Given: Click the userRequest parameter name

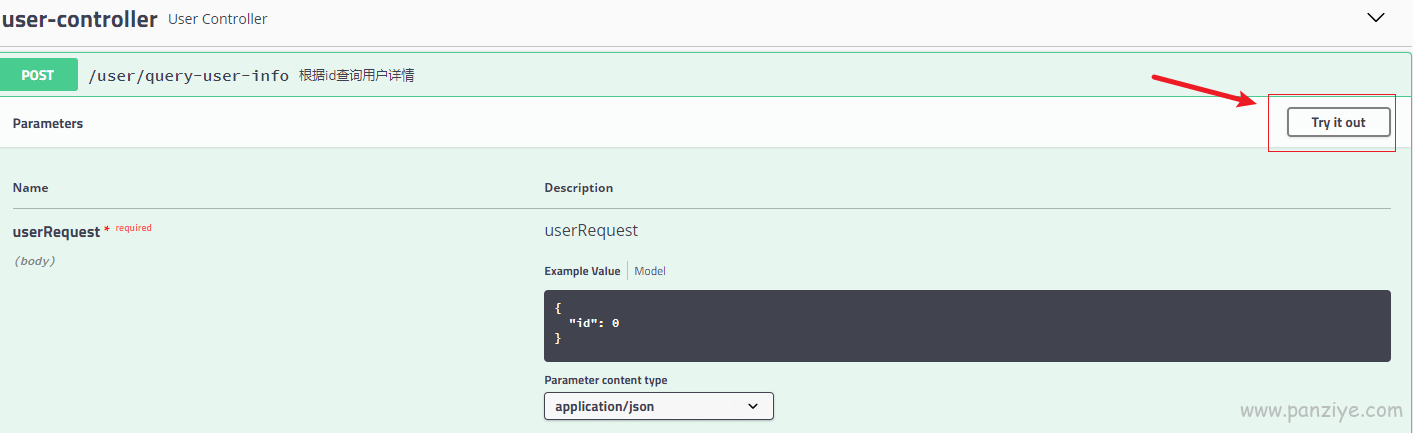Looking at the screenshot, I should click(56, 231).
